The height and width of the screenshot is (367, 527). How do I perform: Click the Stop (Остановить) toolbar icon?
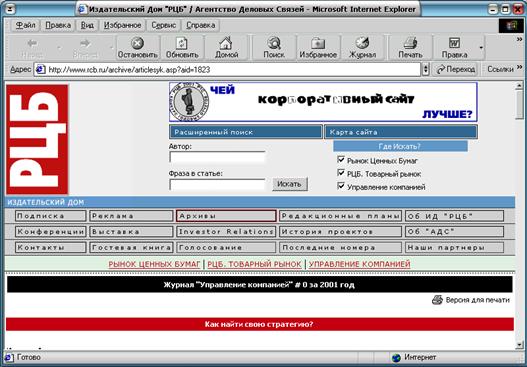[137, 43]
